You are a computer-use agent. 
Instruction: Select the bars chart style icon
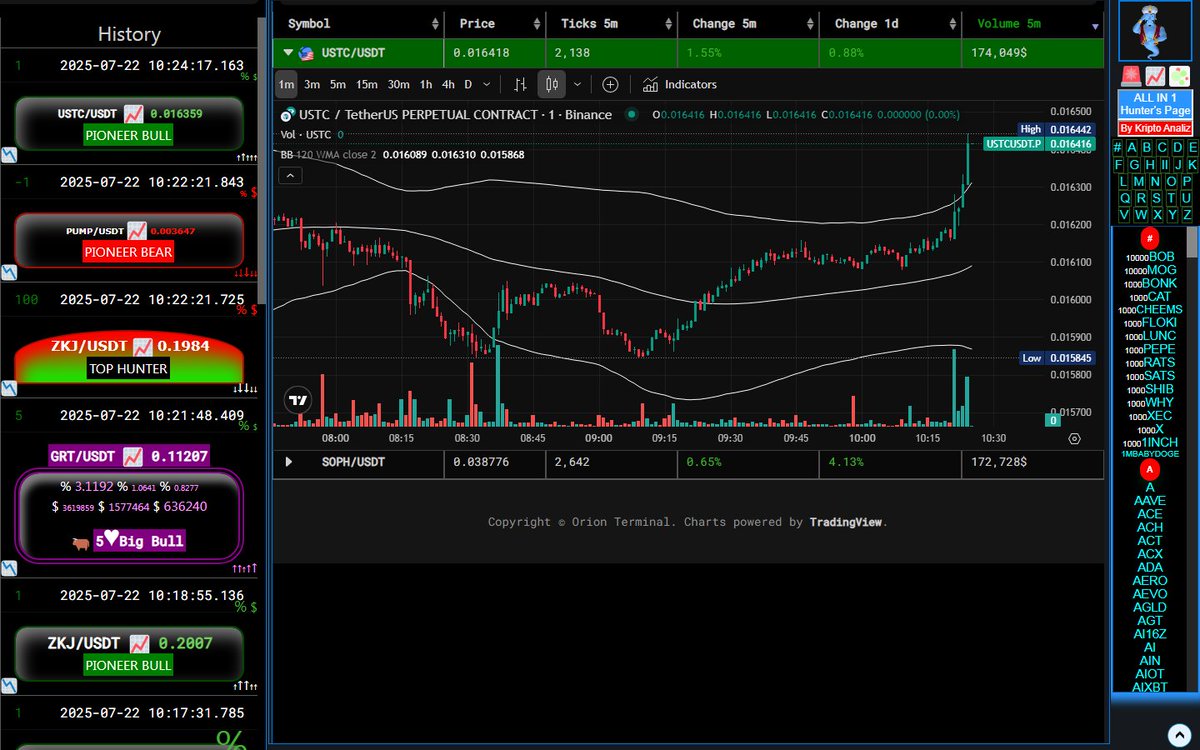click(520, 84)
